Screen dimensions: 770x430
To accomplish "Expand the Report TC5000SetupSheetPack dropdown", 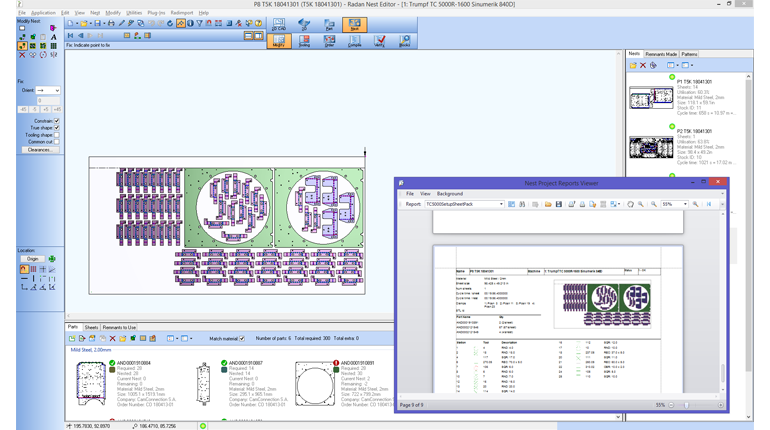I will [500, 204].
